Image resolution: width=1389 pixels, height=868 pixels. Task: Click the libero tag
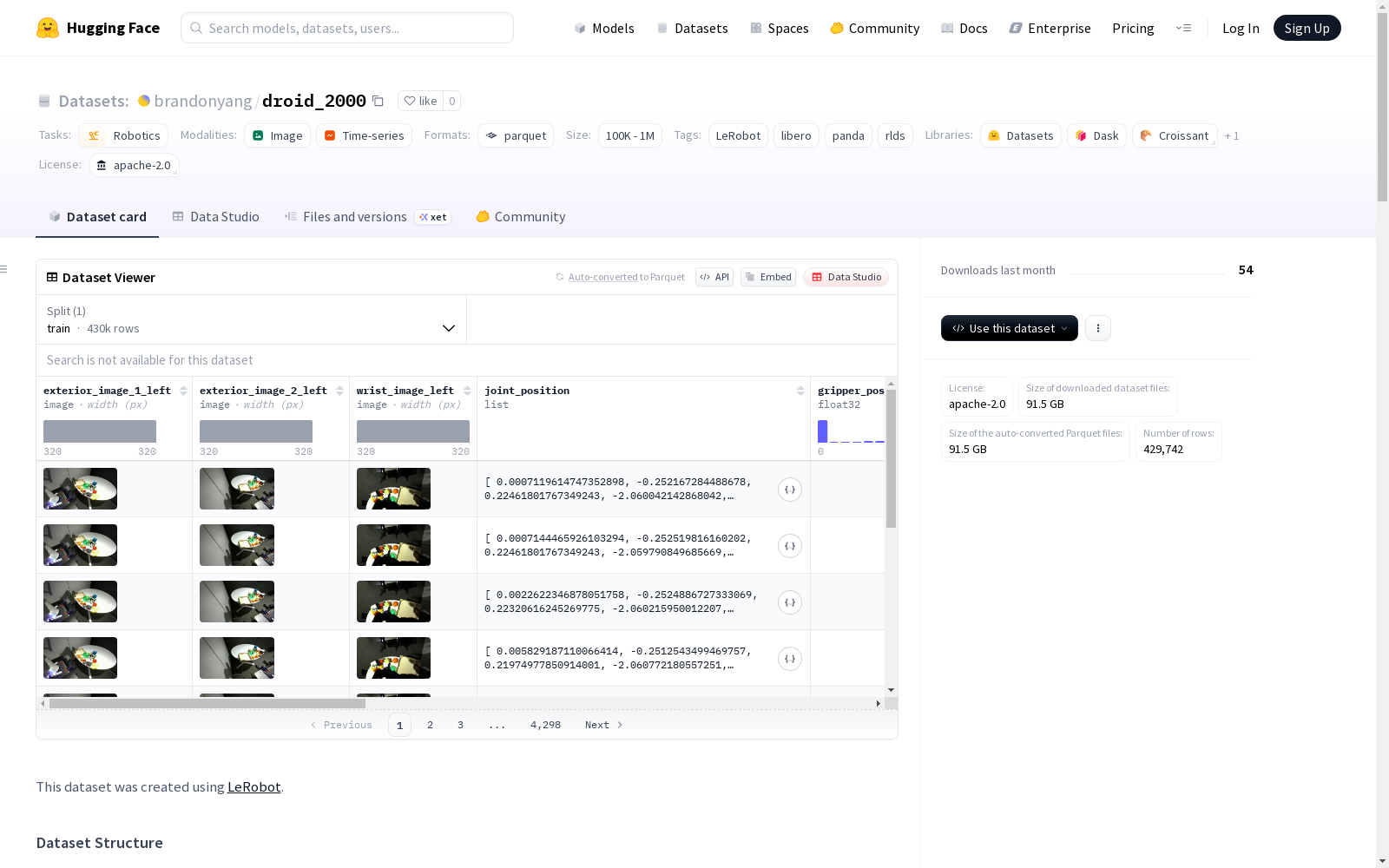click(796, 135)
